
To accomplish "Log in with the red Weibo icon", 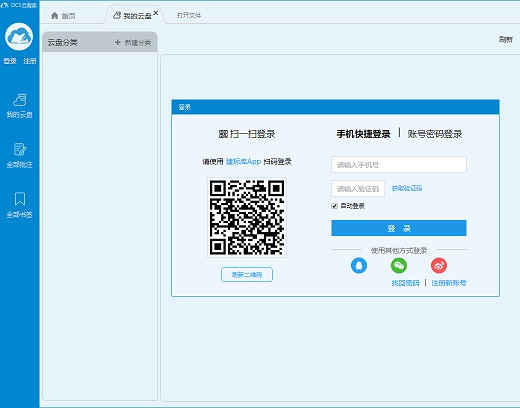I will pyautogui.click(x=439, y=266).
